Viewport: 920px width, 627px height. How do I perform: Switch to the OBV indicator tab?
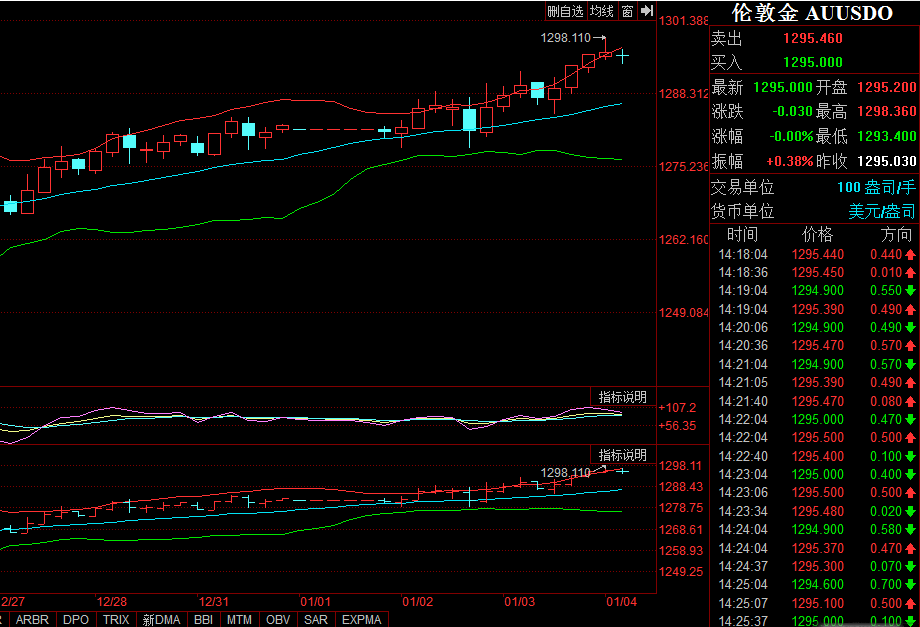click(279, 619)
